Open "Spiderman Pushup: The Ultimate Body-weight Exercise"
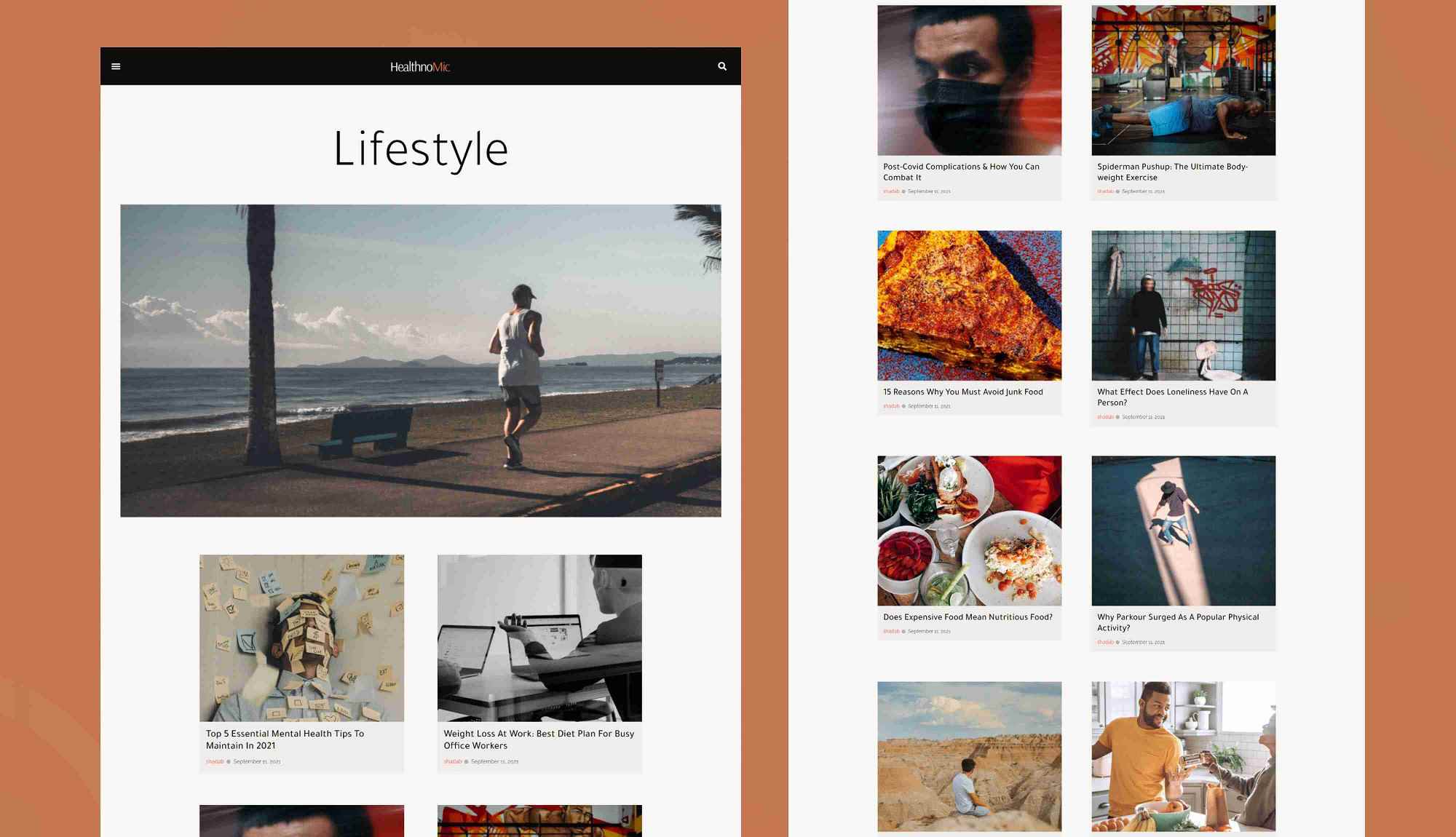The height and width of the screenshot is (837, 1456). point(1173,172)
